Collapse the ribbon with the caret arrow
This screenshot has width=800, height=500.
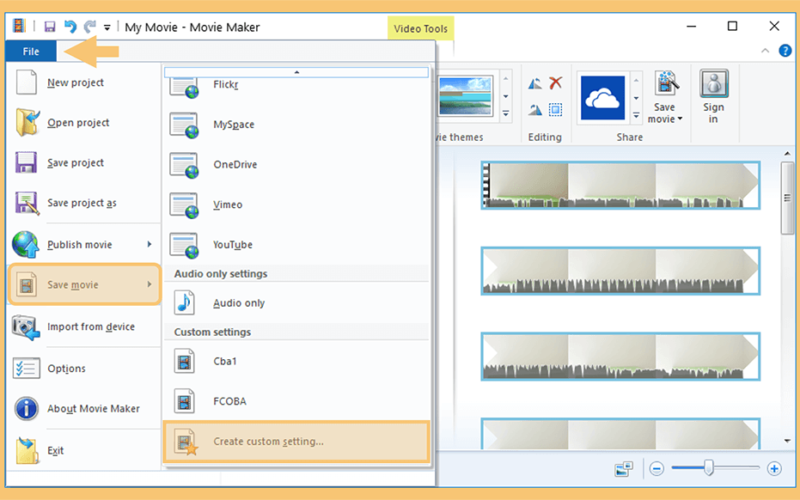[x=765, y=51]
